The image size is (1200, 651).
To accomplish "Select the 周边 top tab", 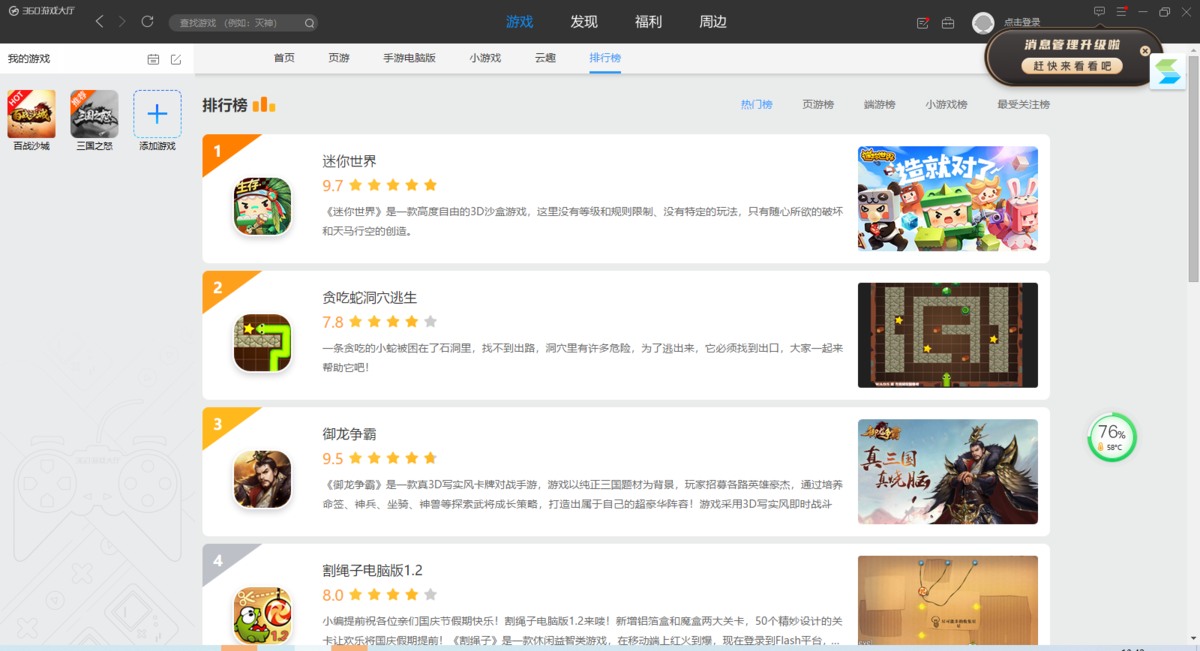I will pos(713,22).
